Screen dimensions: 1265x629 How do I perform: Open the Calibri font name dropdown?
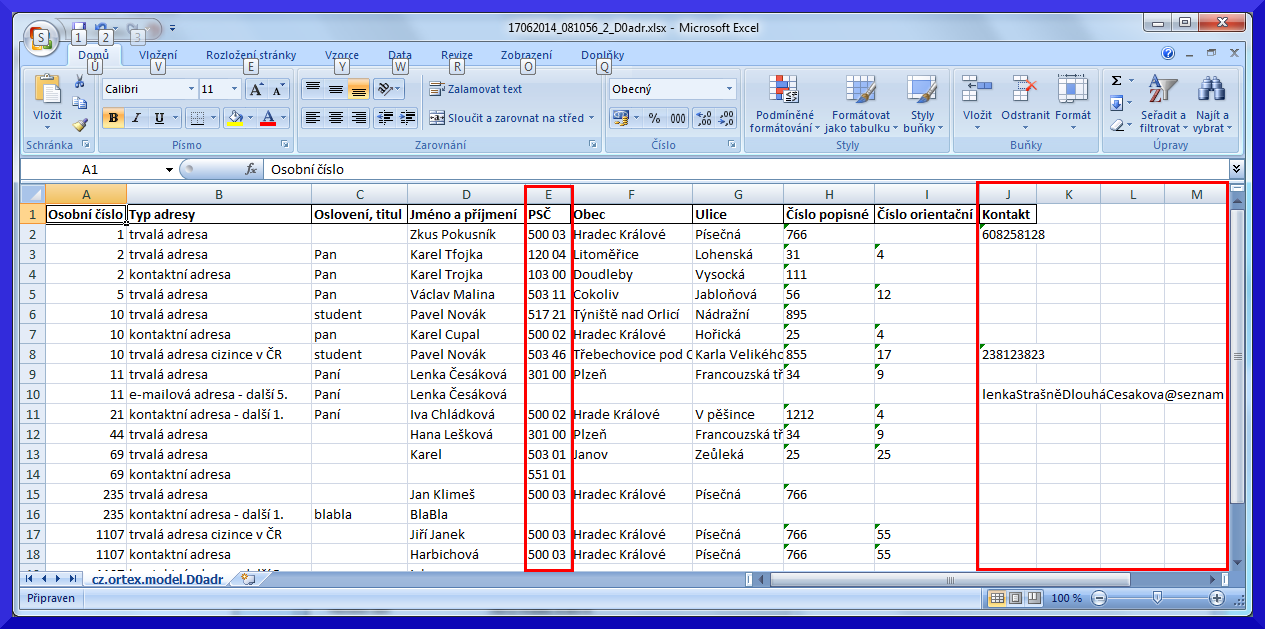pos(191,89)
